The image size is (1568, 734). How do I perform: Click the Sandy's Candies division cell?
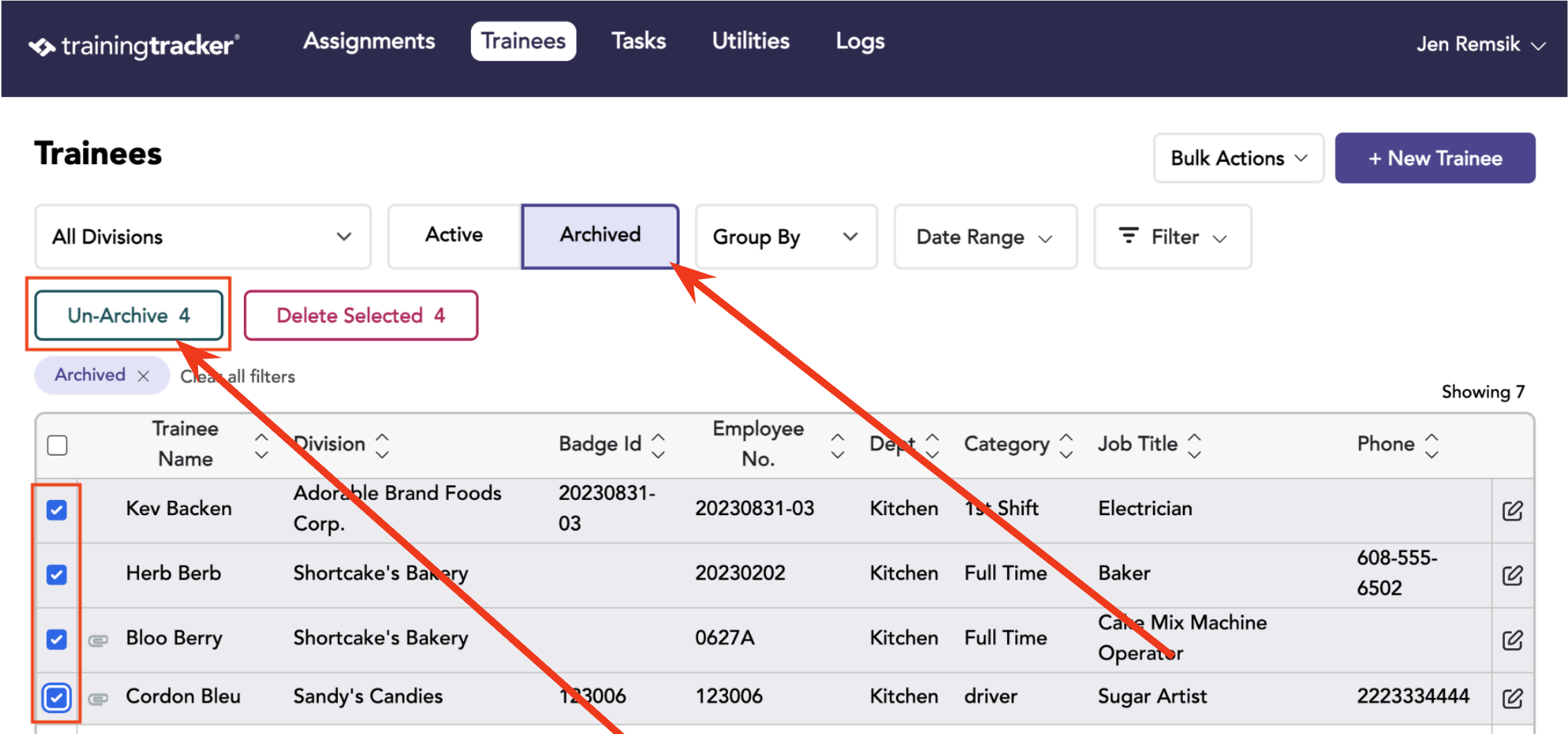[368, 696]
